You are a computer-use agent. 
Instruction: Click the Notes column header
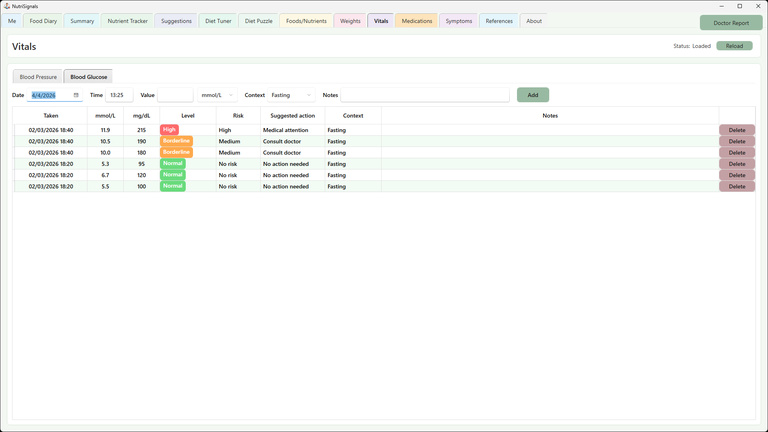pos(550,116)
